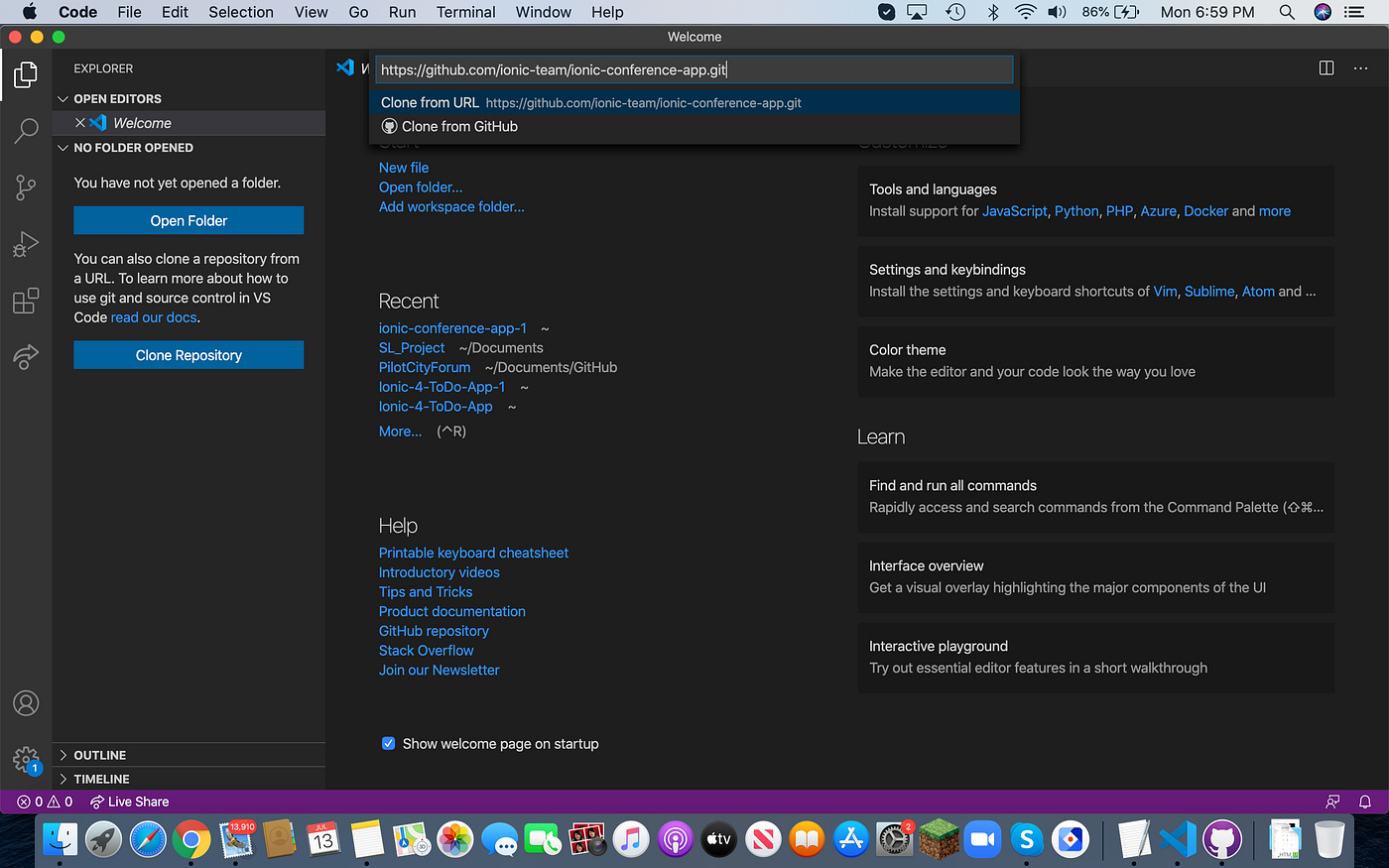Open Visual Studio Code icon in Dock
The width and height of the screenshot is (1389, 868).
(x=1178, y=840)
